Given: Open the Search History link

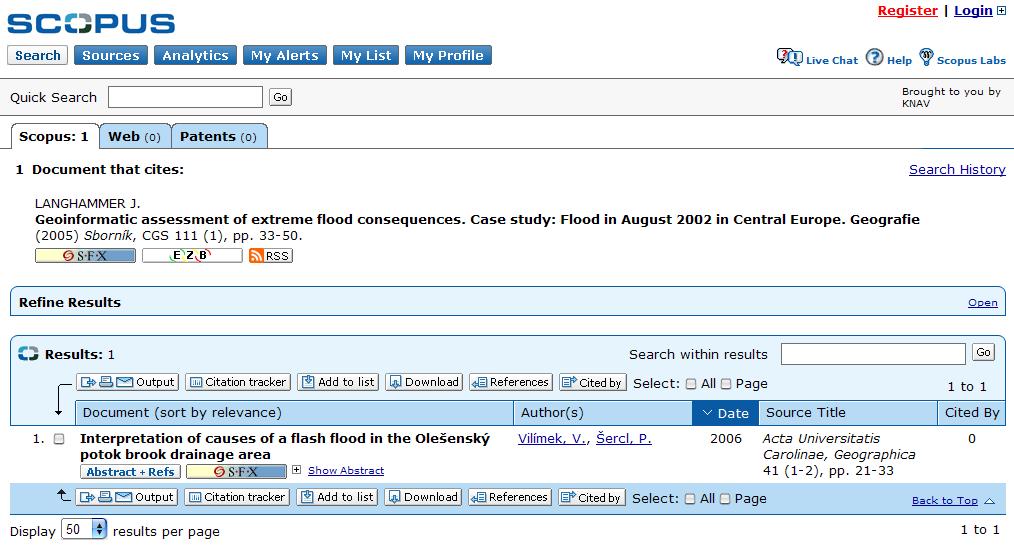Looking at the screenshot, I should (x=957, y=169).
